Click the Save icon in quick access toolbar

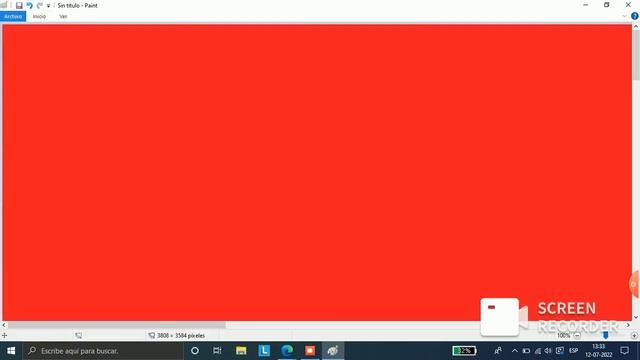19,5
